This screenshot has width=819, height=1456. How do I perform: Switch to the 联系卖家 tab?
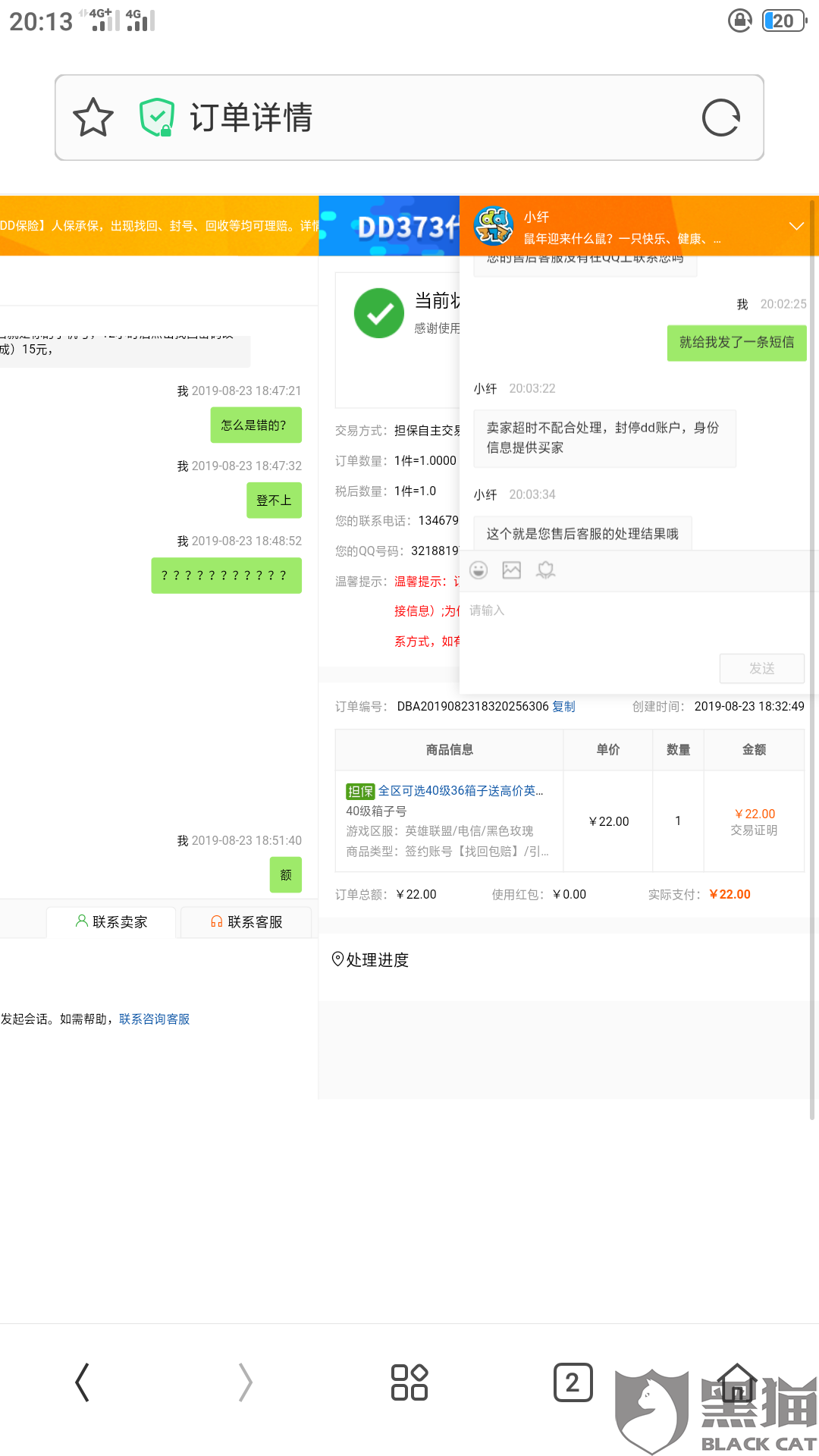(x=111, y=921)
